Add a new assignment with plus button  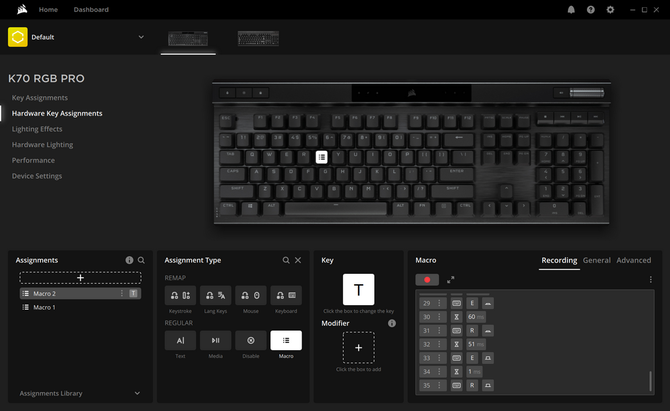[x=80, y=278]
